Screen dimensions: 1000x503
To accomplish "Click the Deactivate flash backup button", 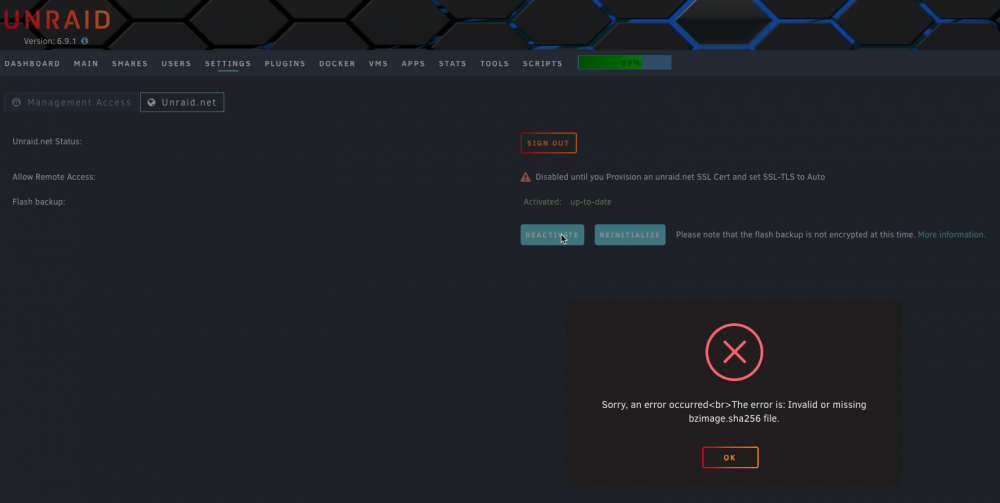I will tap(552, 235).
